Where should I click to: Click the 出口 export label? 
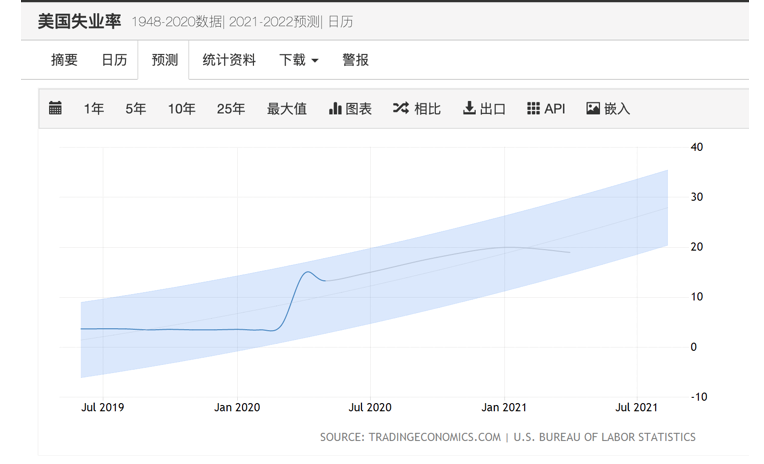(493, 109)
